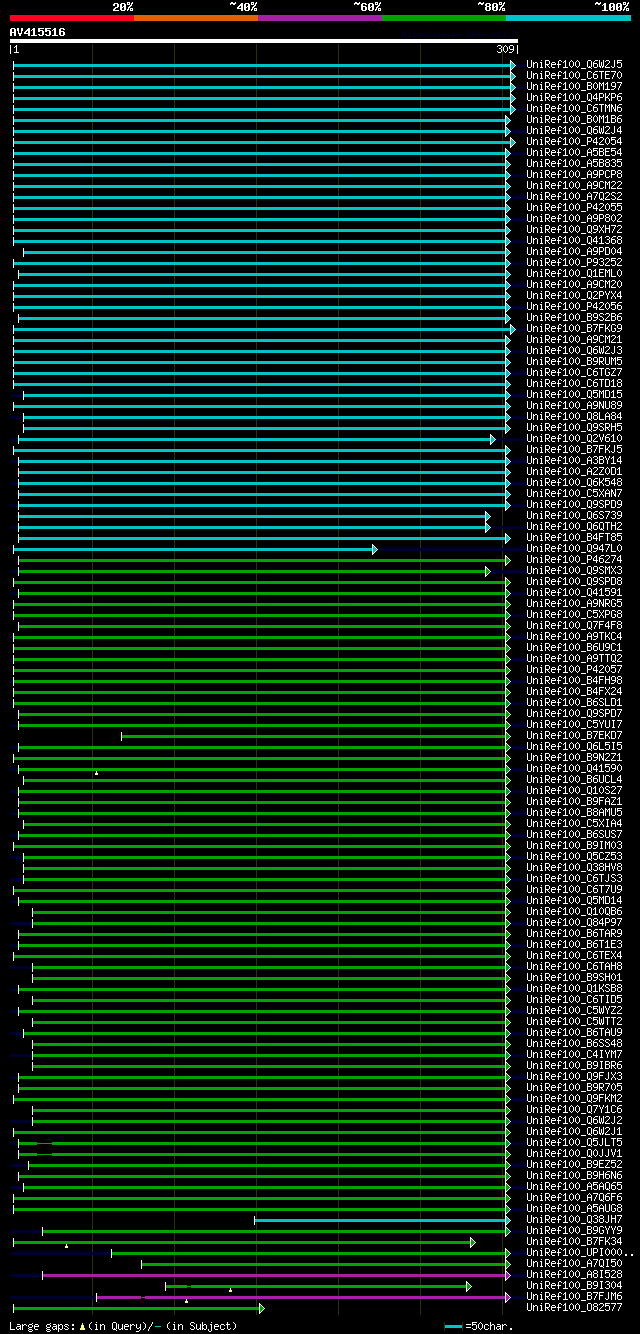The height and width of the screenshot is (1334, 640).
Task: Click hit label UniRef100_B8AMU5
Action: (574, 812)
